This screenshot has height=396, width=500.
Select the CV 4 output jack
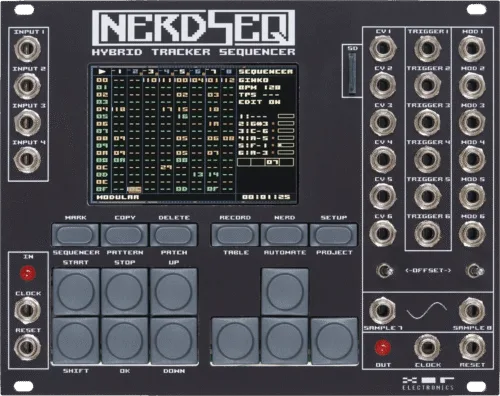pos(383,159)
